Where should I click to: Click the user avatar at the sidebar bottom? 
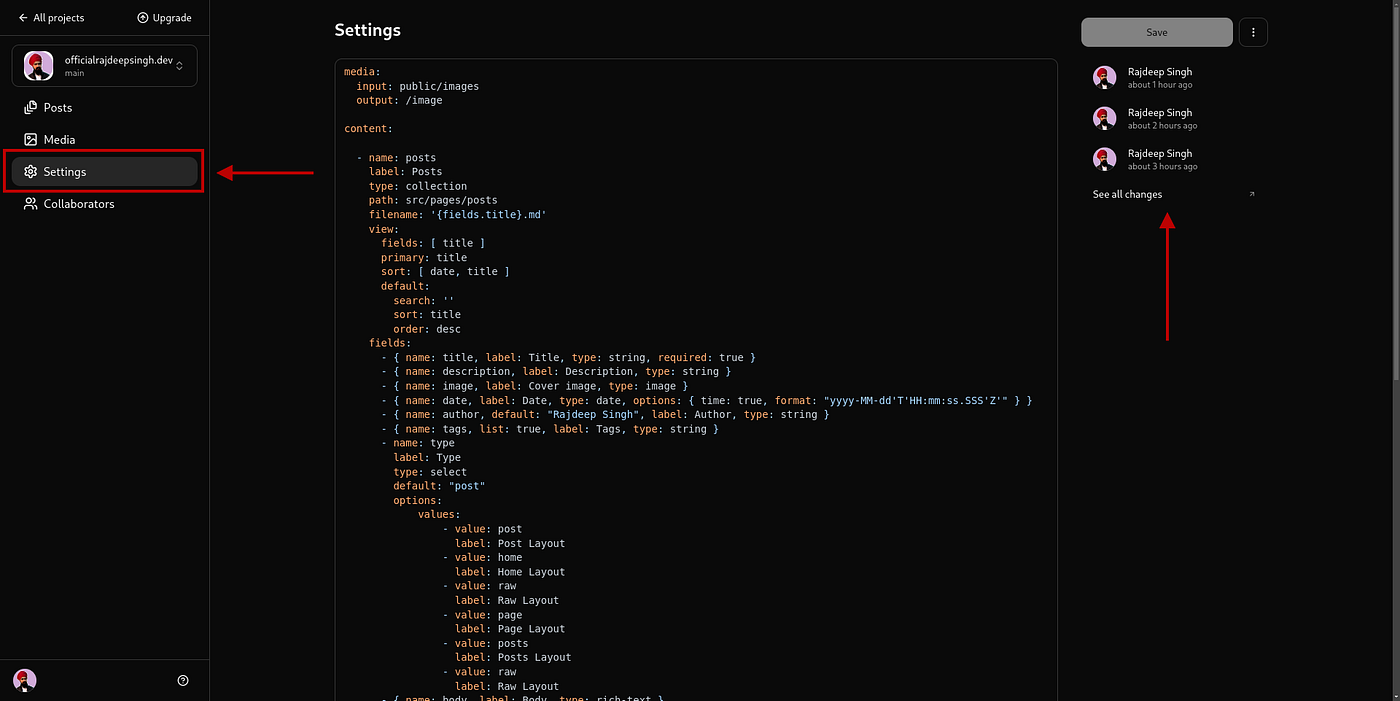click(x=25, y=680)
